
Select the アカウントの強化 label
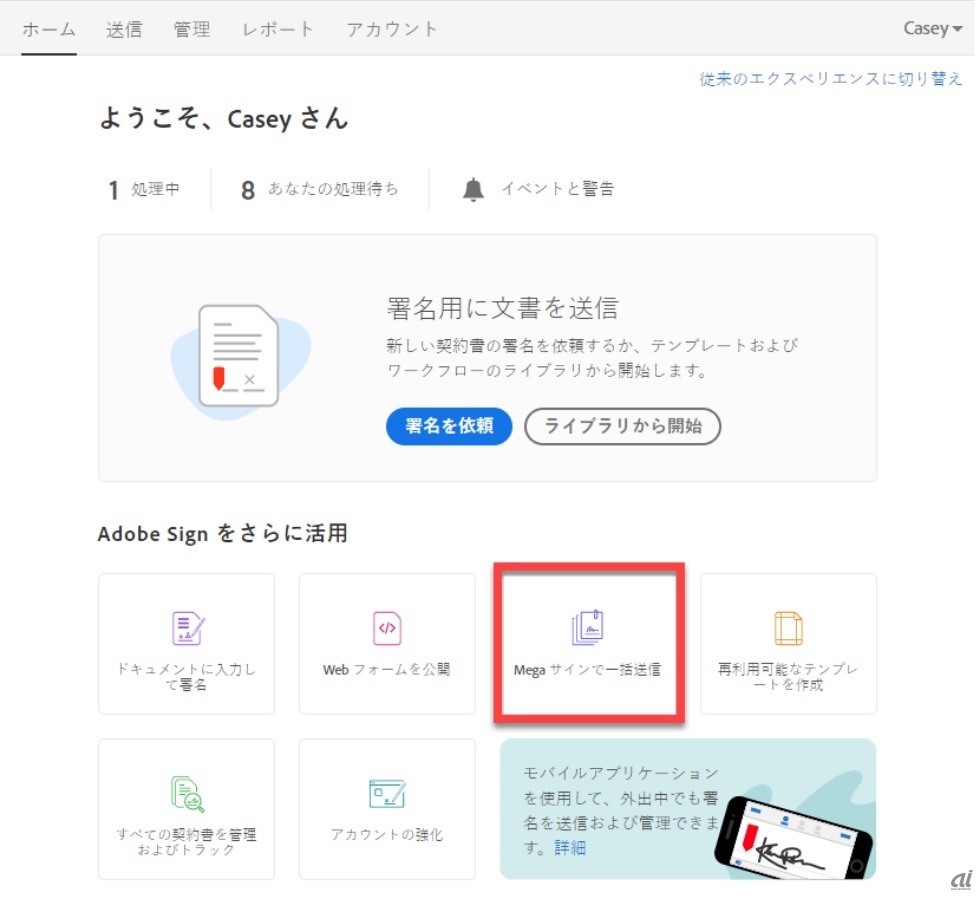coord(387,835)
